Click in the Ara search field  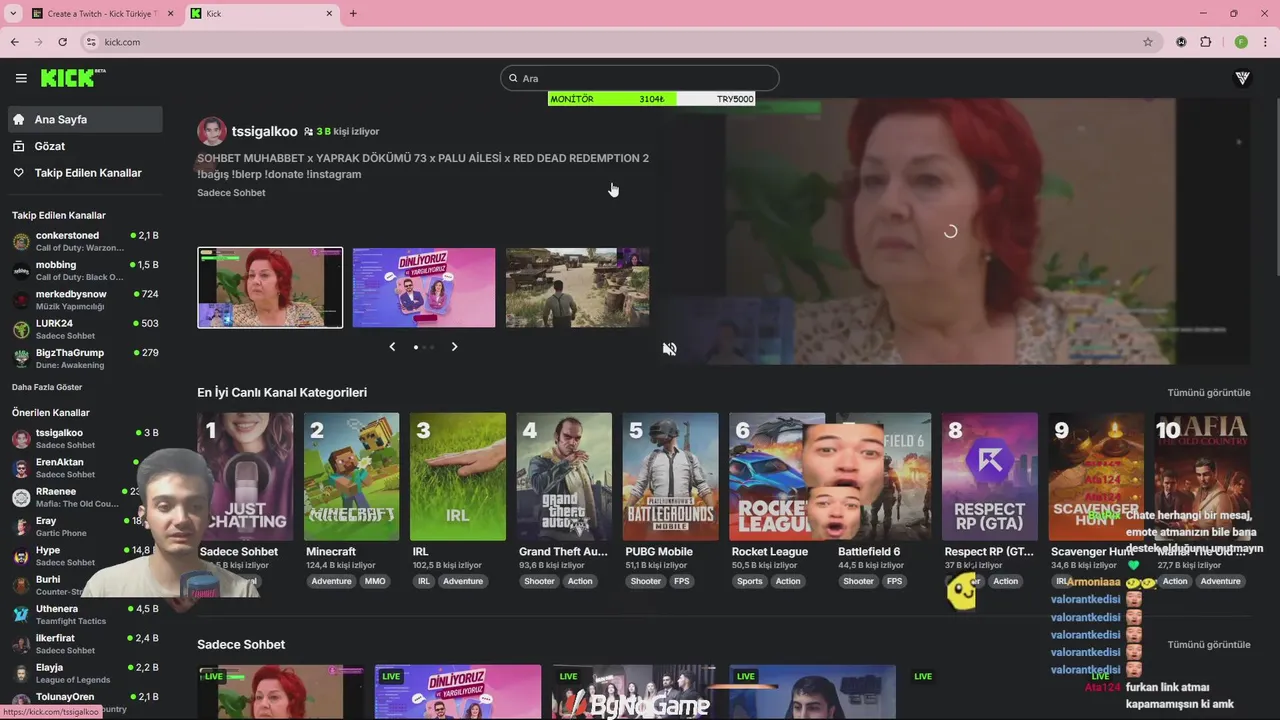coord(640,78)
